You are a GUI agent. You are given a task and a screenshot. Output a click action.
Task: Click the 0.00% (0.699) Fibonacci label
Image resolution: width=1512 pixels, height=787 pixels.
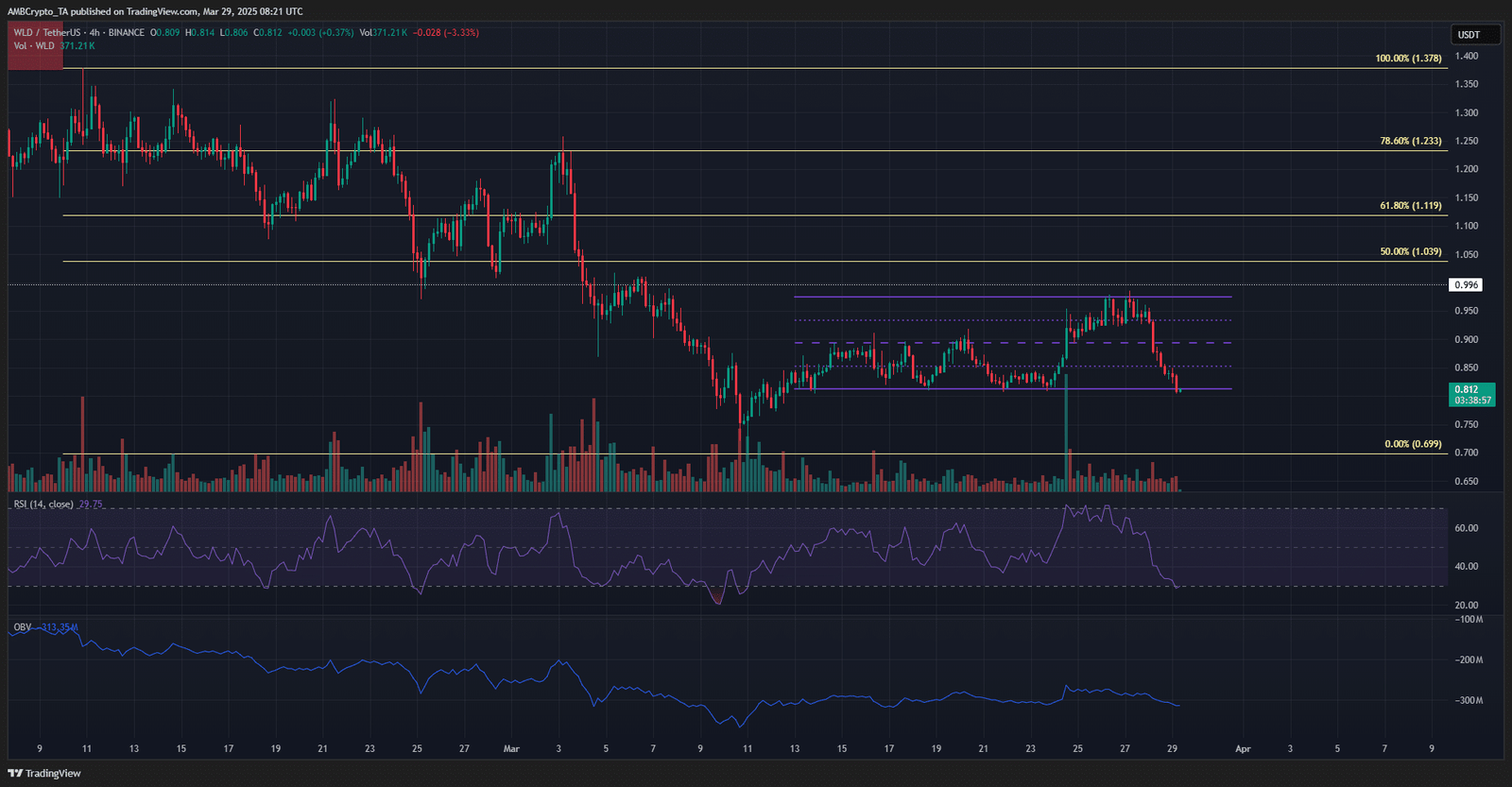pyautogui.click(x=1413, y=444)
